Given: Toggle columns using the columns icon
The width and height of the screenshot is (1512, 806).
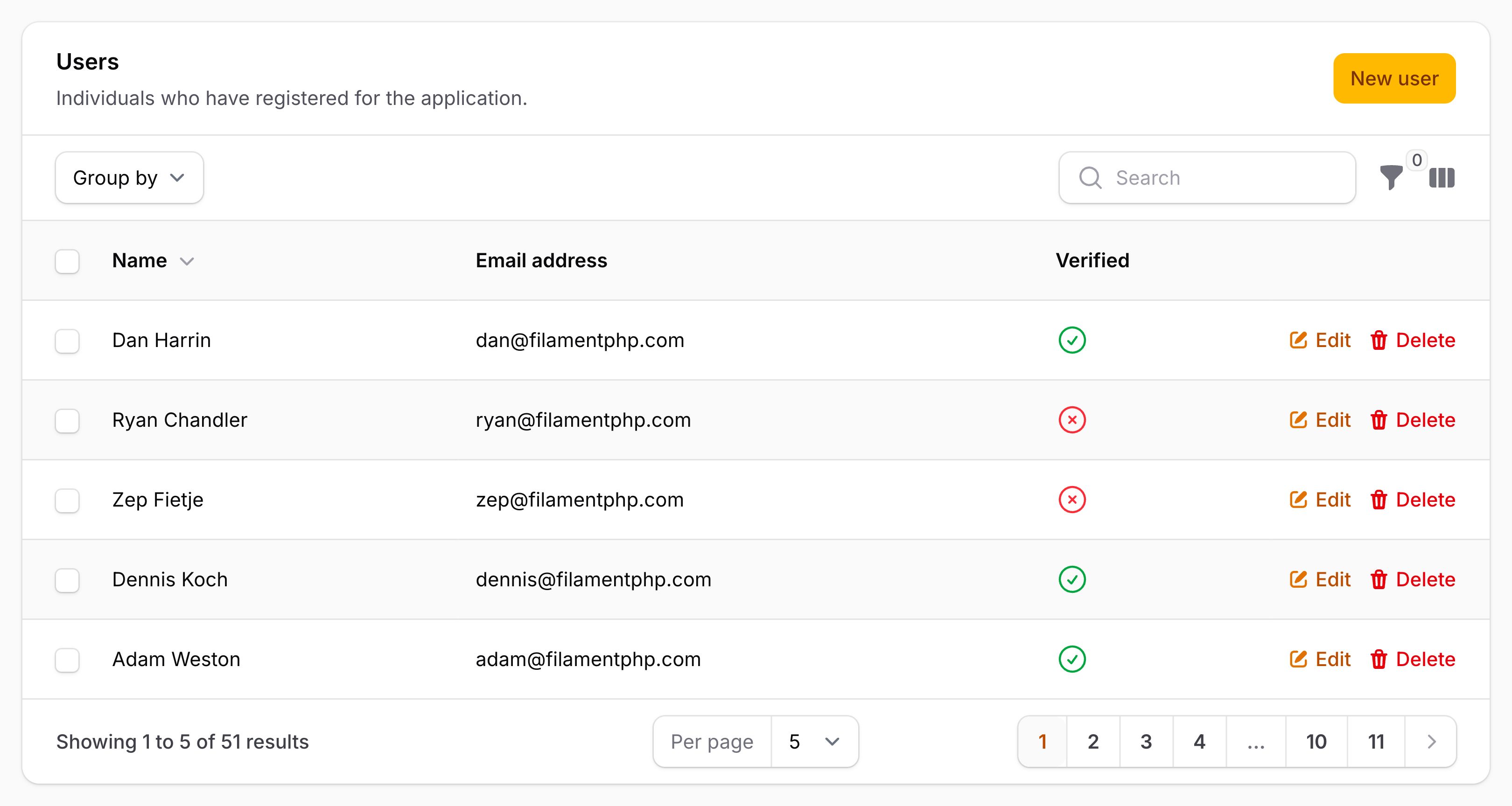Looking at the screenshot, I should [x=1442, y=178].
